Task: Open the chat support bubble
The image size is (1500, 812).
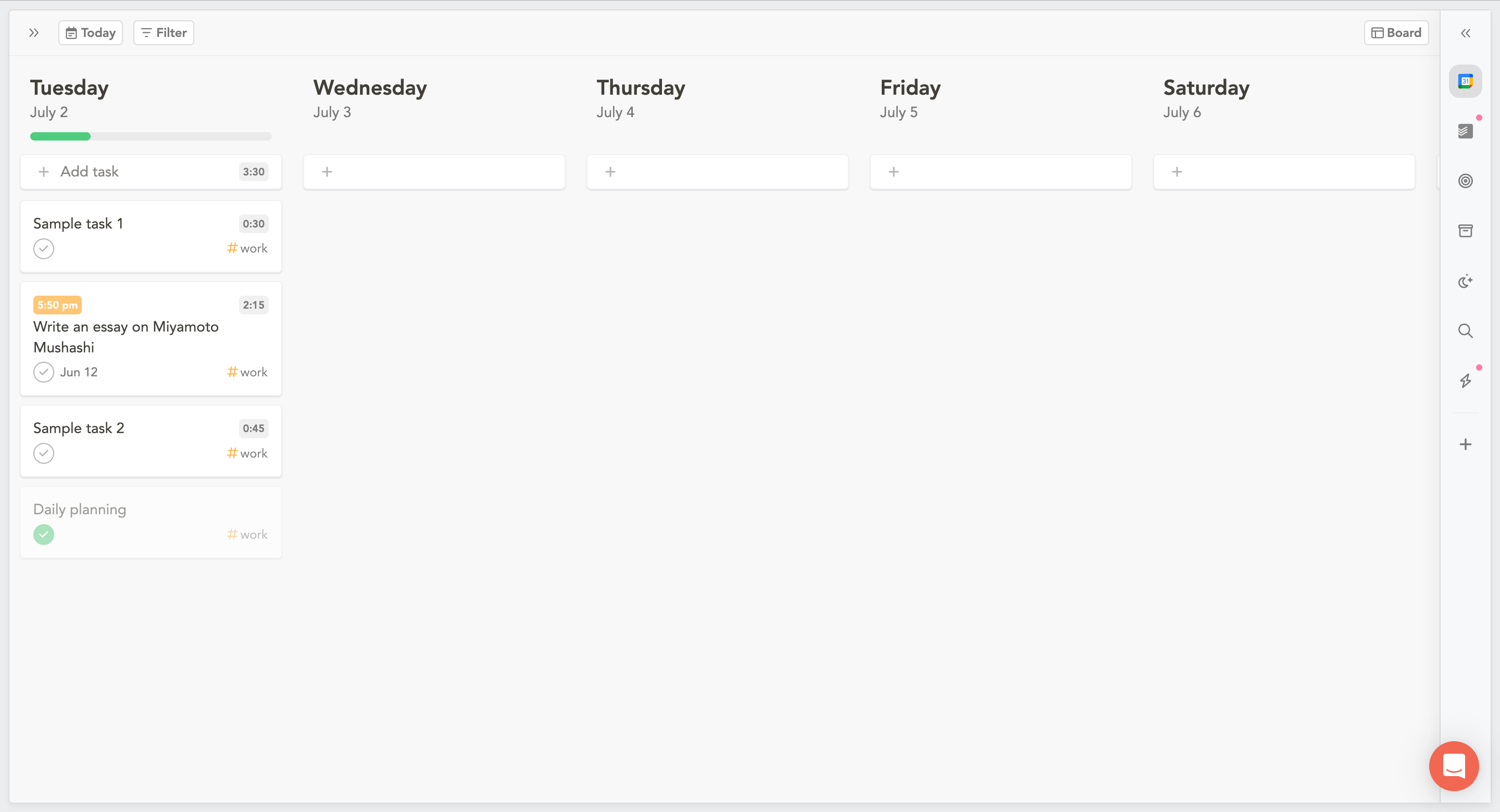Action: pos(1454,766)
